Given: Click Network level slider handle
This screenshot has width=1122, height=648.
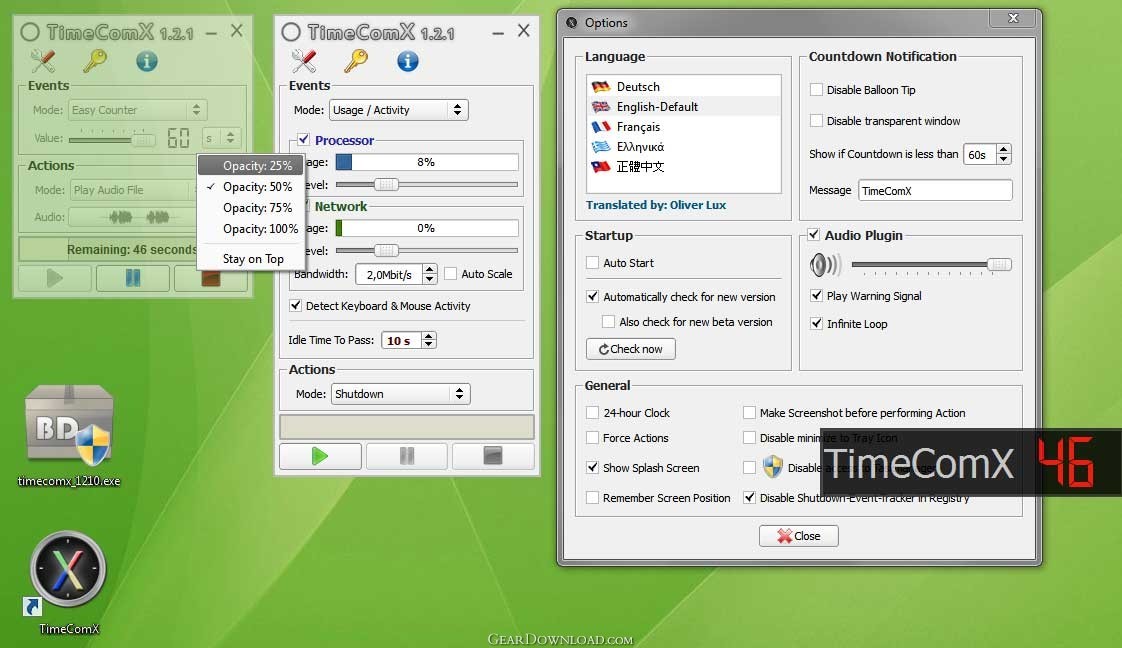Looking at the screenshot, I should click(x=386, y=250).
